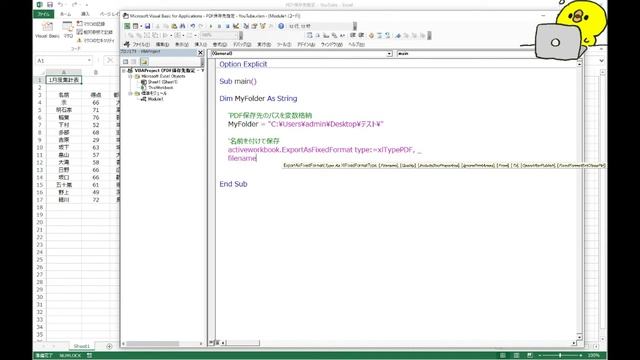Click the Break pause icon in VBA toolbar
This screenshot has height=360, width=640.
[x=219, y=26]
